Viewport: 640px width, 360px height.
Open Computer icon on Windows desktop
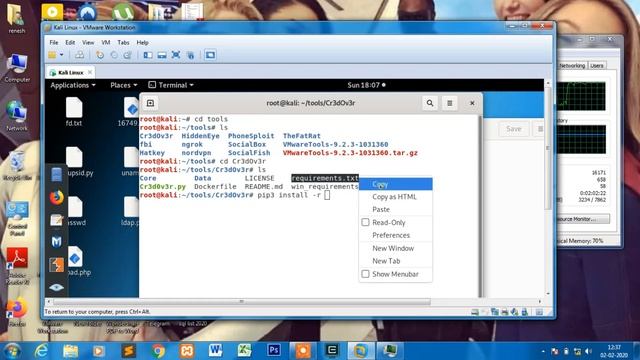pos(17,68)
